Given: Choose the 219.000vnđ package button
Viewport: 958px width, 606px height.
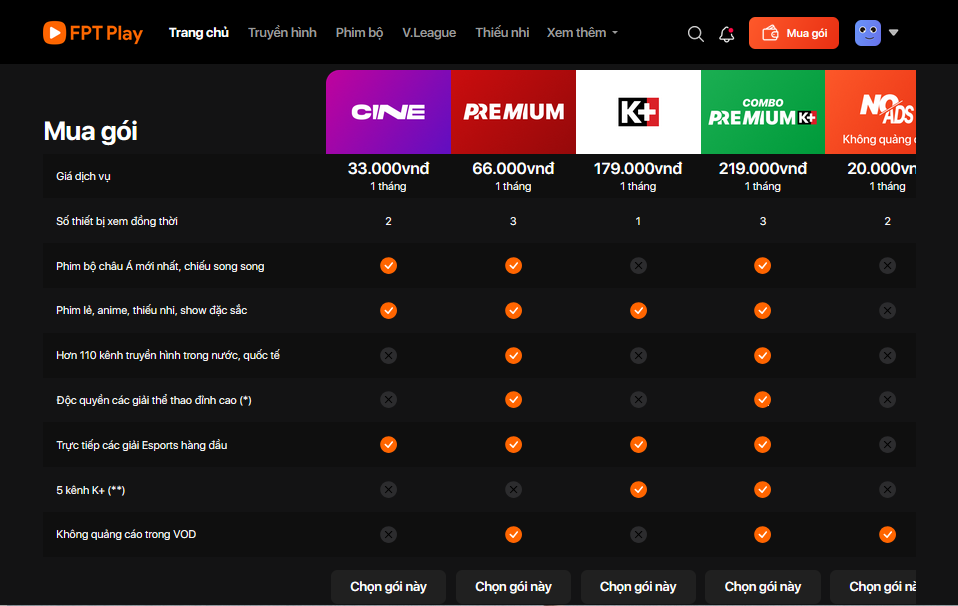Looking at the screenshot, I should click(762, 587).
